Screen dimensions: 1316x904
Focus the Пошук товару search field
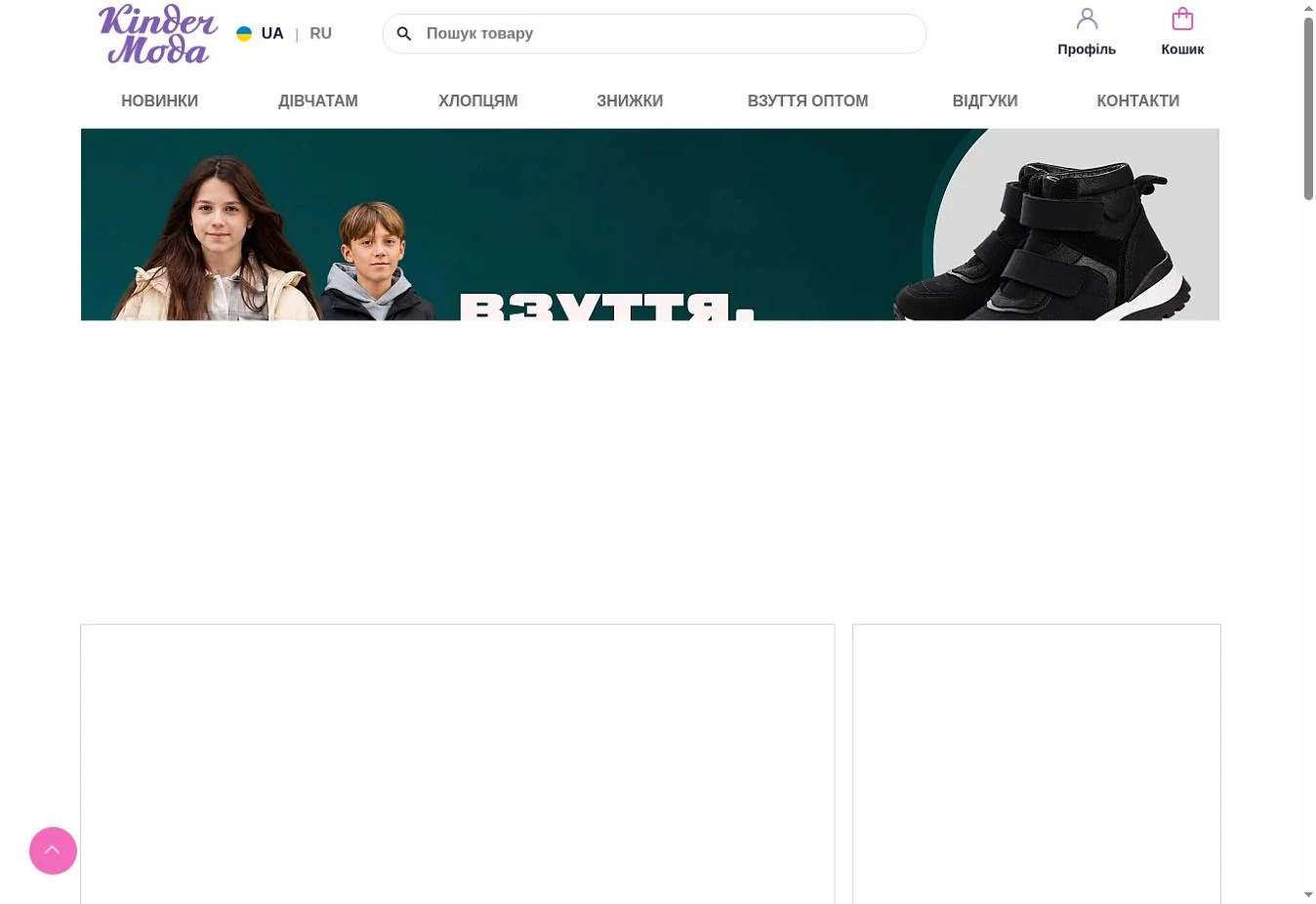coord(654,34)
